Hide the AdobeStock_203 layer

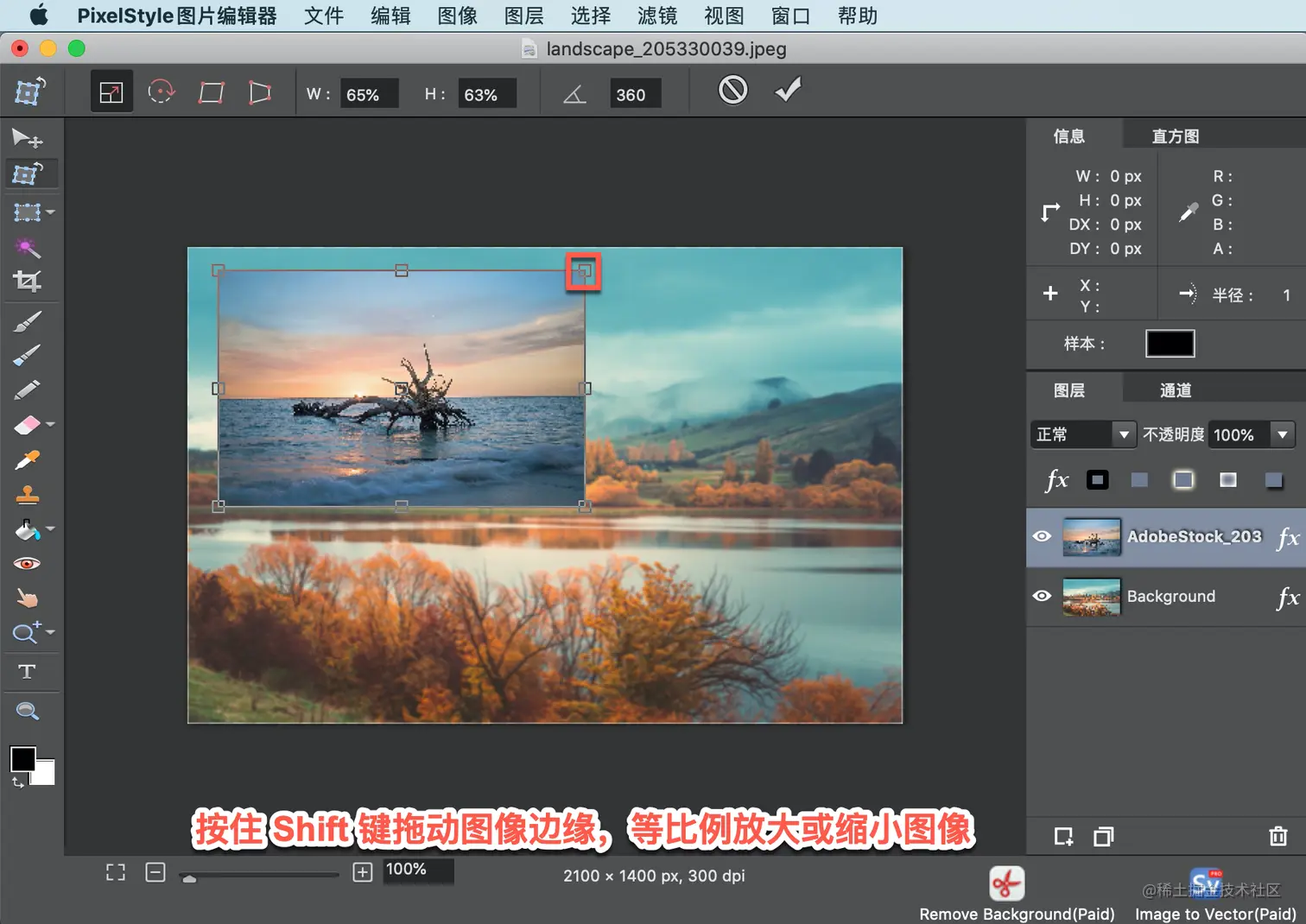(x=1042, y=536)
